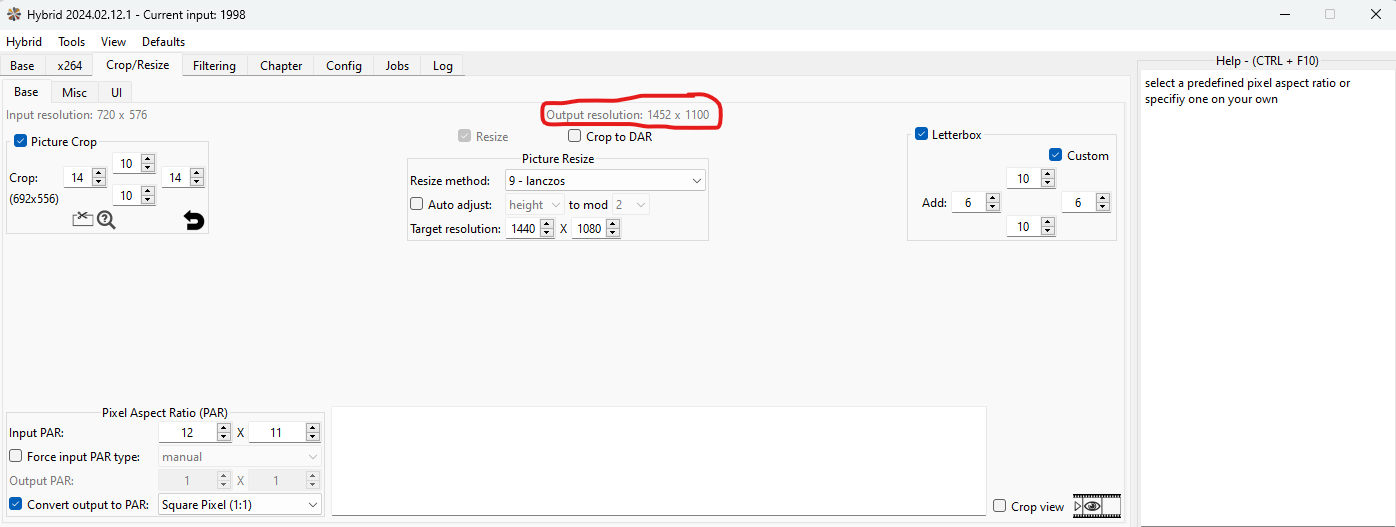Enable the Auto adjust checkbox
Viewport: 1396px width, 527px height.
(x=417, y=204)
